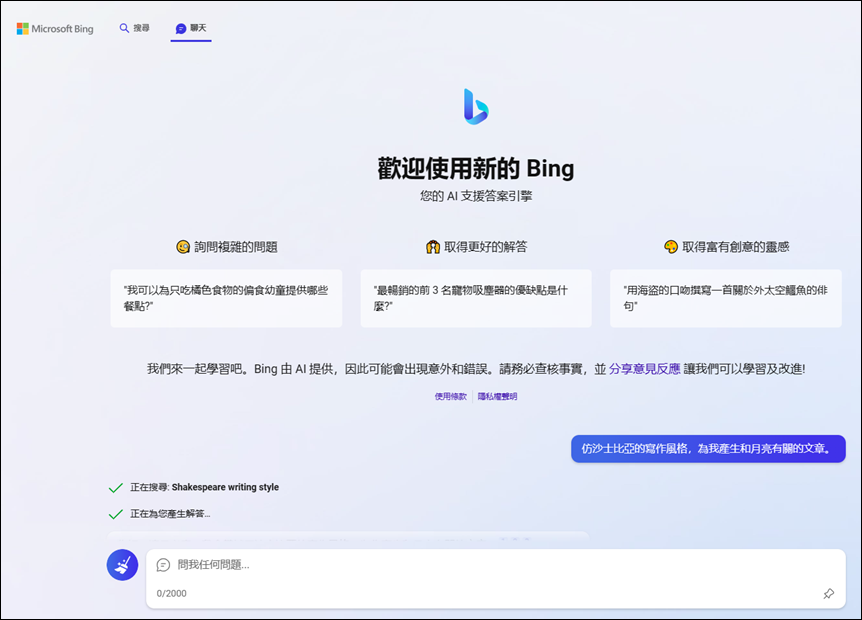Click the palette emoji next to 取得富有創意的靈感
Screen dimensions: 862x620
point(671,247)
